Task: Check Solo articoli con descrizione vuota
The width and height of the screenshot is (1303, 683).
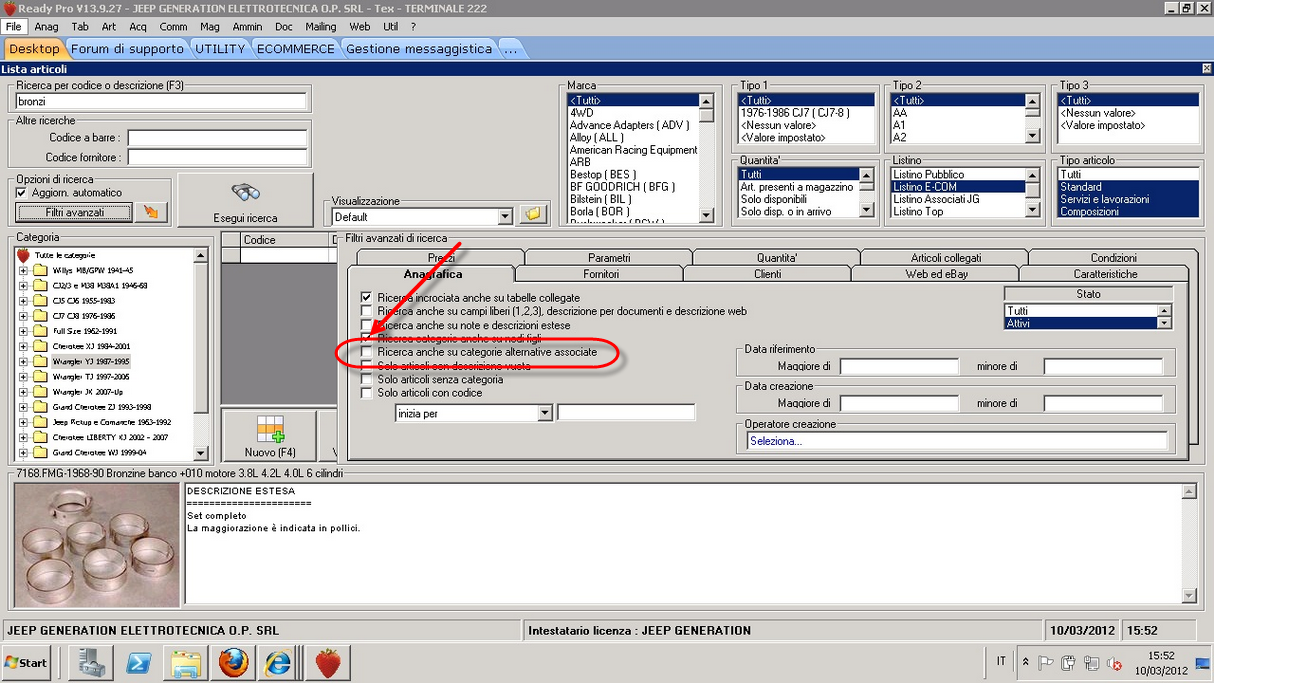Action: (x=367, y=366)
